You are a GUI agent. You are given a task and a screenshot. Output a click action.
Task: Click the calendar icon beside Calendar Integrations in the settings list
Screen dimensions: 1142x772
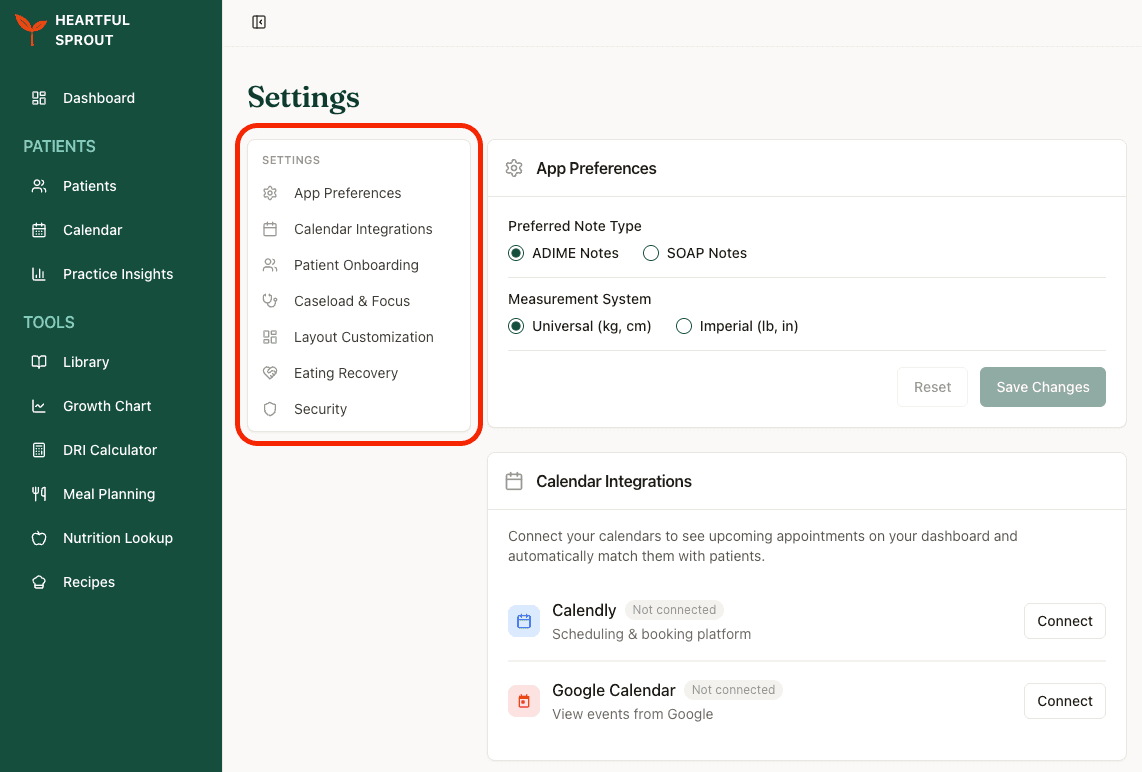coord(270,229)
